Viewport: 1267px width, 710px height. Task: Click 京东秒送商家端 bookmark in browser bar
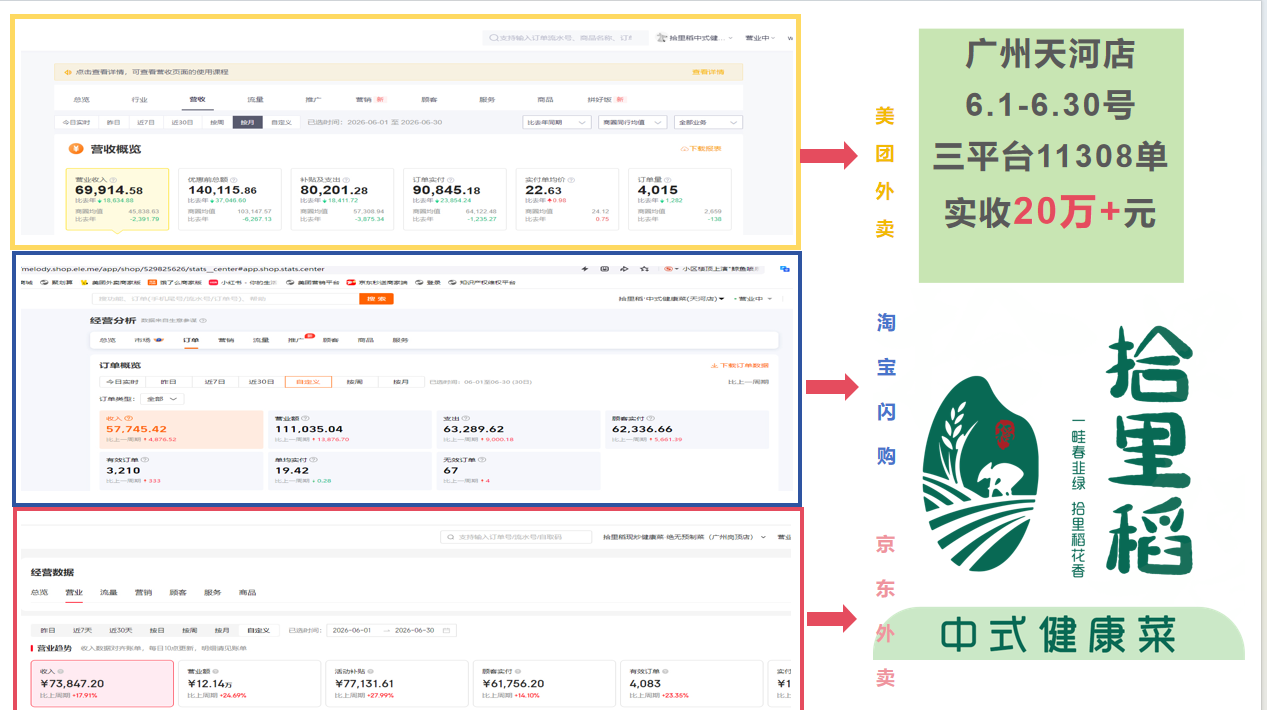point(379,283)
